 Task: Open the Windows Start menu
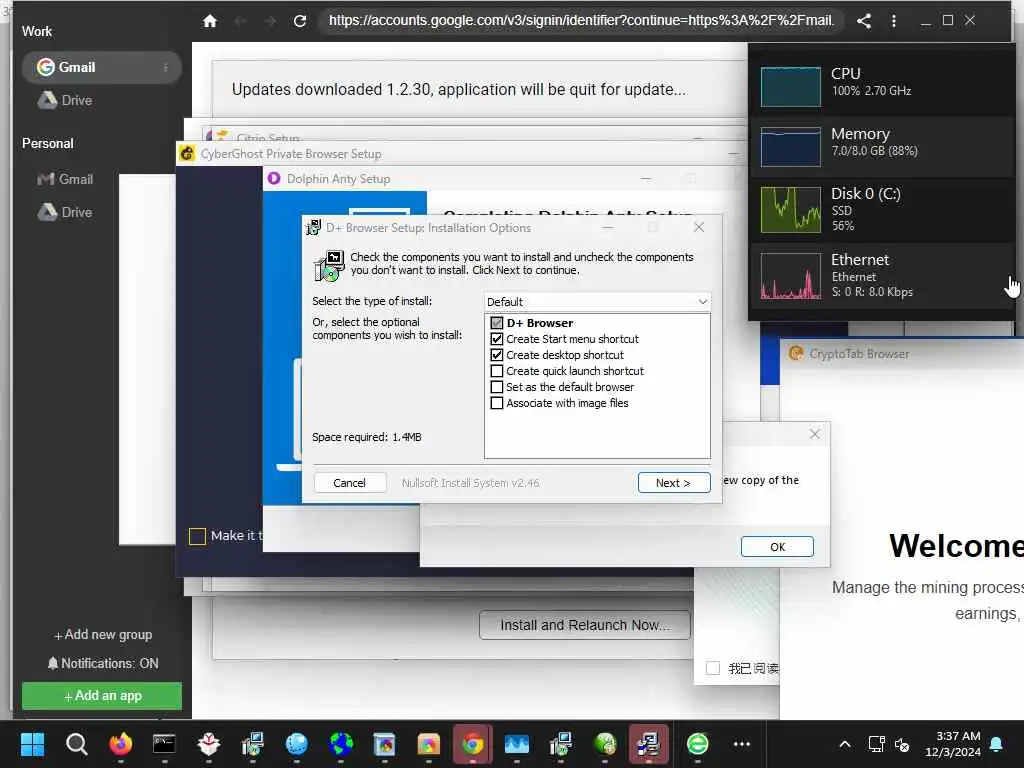point(32,744)
